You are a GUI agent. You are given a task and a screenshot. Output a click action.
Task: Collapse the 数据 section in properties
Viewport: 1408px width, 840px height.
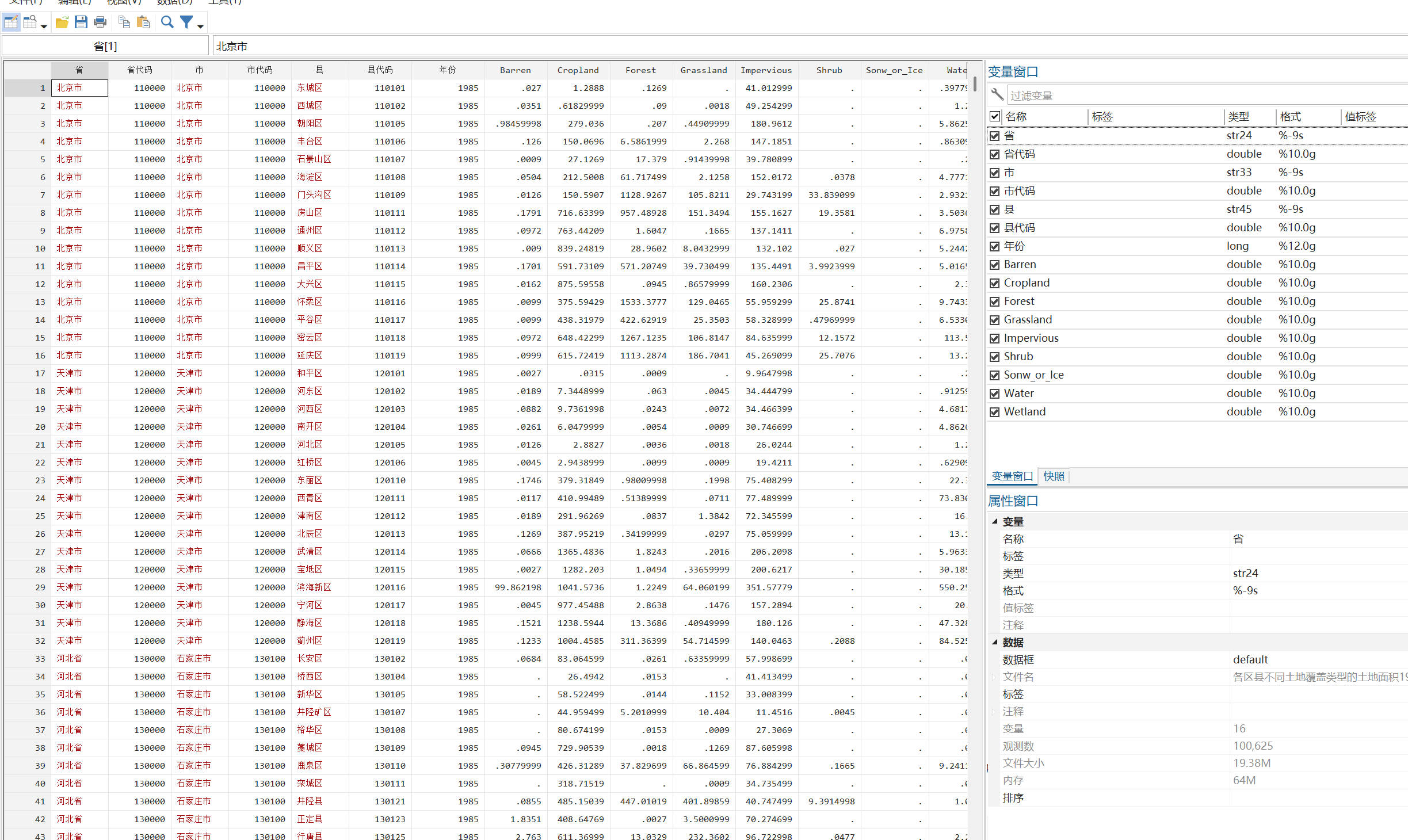[x=994, y=642]
